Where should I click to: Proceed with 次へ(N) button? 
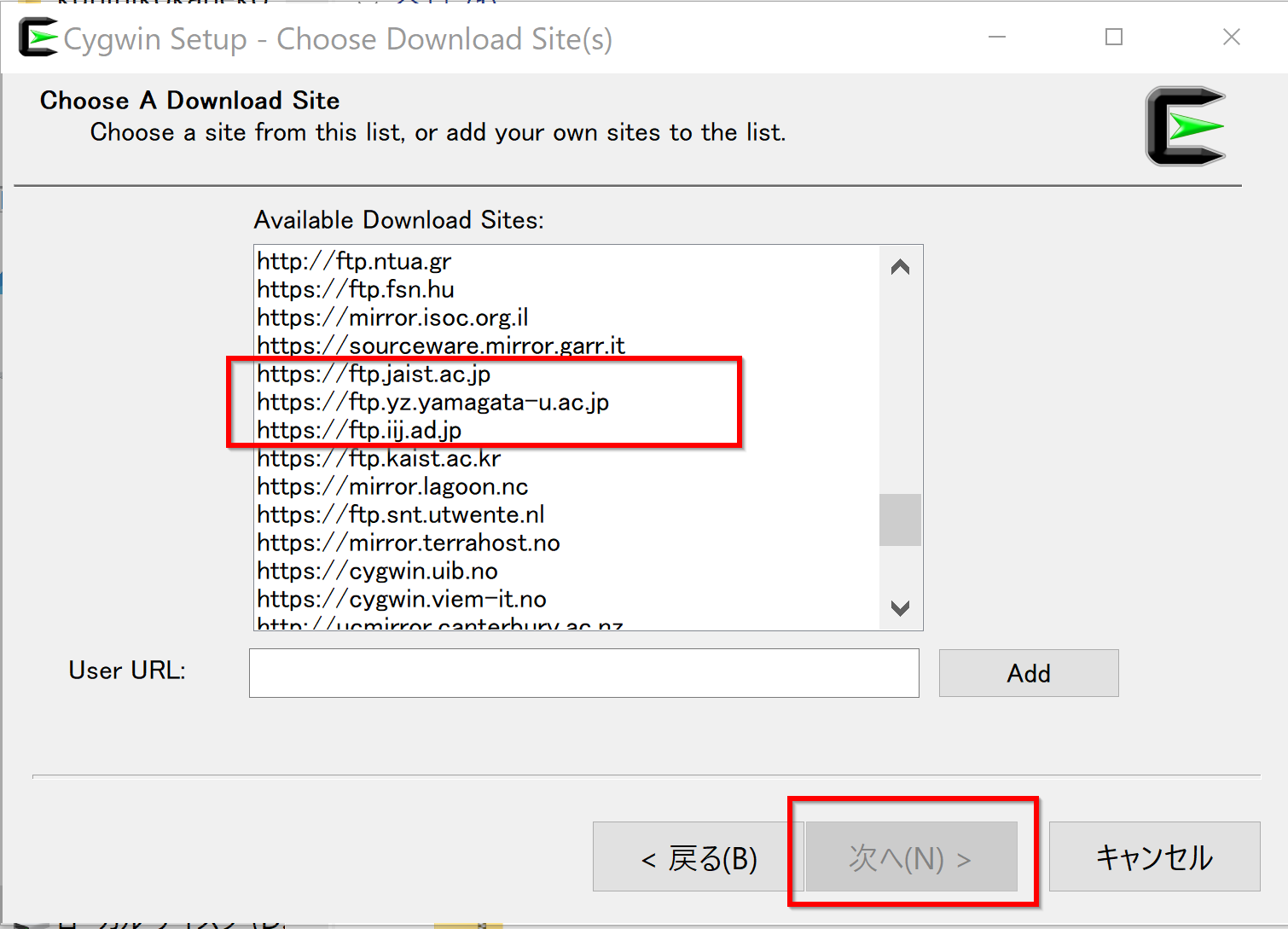[911, 856]
